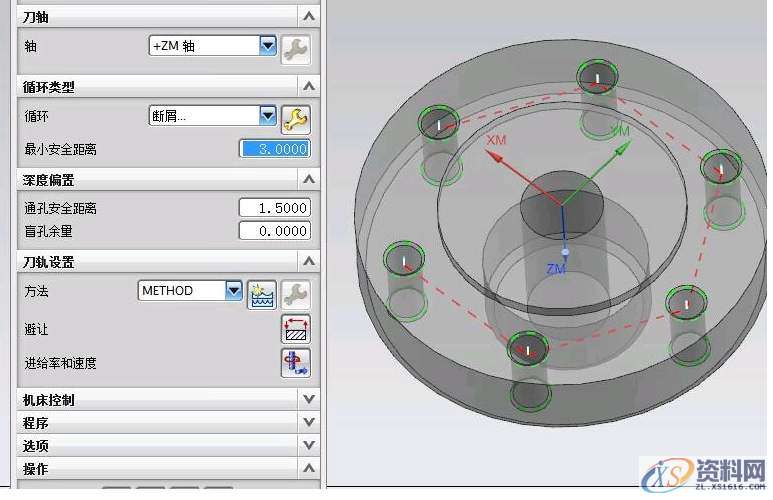This screenshot has width=773, height=500.
Task: Click the 通孔安全距离 value field
Action: [x=275, y=208]
